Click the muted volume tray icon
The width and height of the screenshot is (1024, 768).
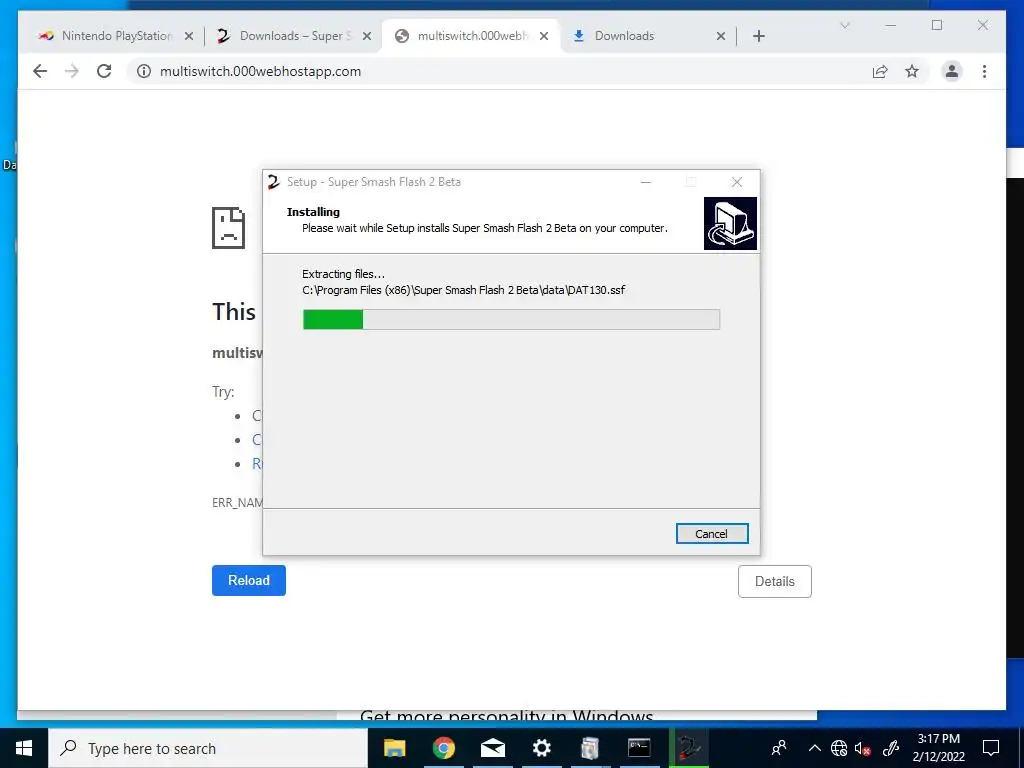863,748
